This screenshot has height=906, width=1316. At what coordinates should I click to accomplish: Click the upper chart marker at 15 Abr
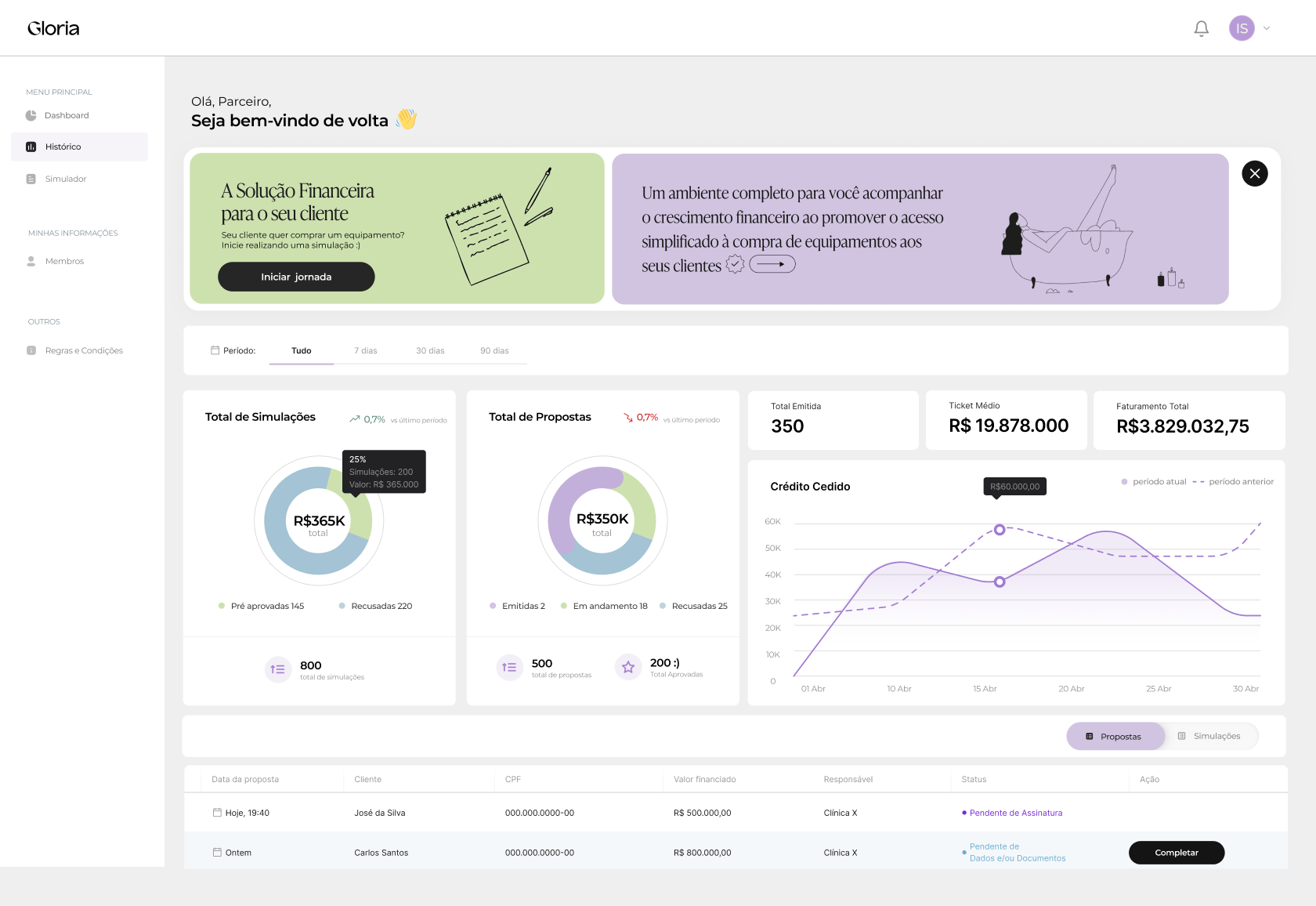1000,530
